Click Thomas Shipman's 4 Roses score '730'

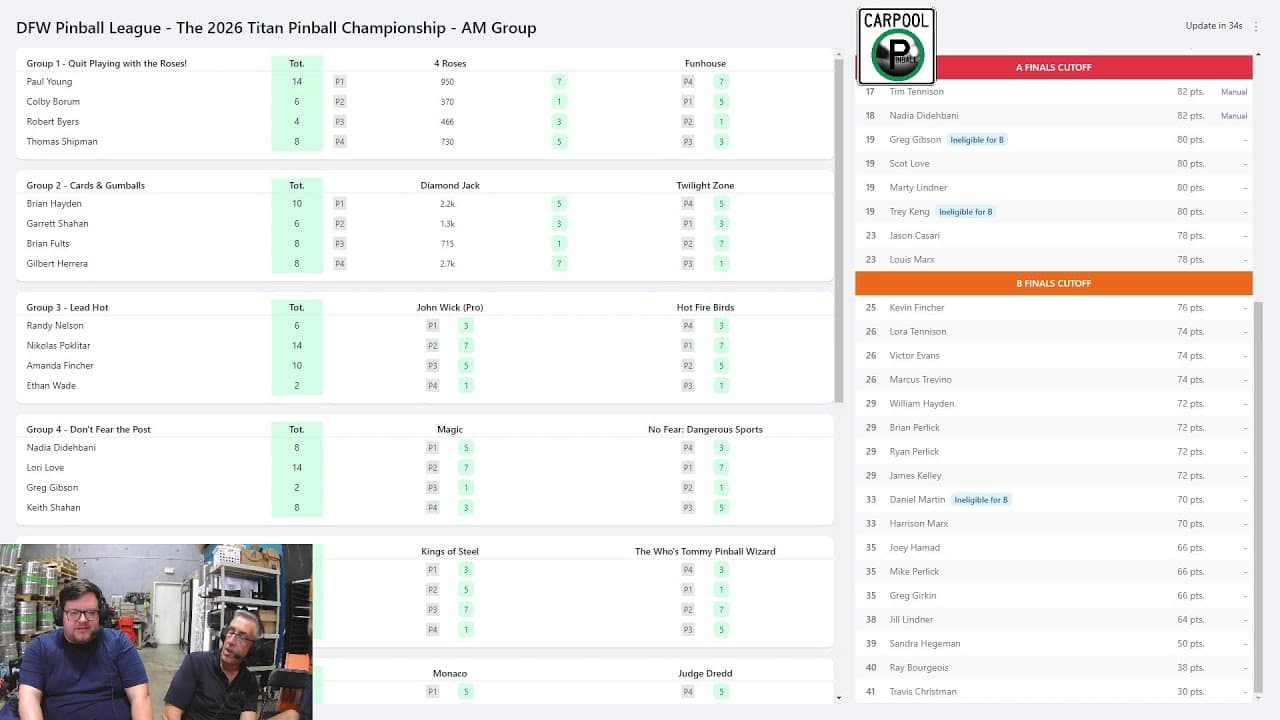[x=447, y=142]
